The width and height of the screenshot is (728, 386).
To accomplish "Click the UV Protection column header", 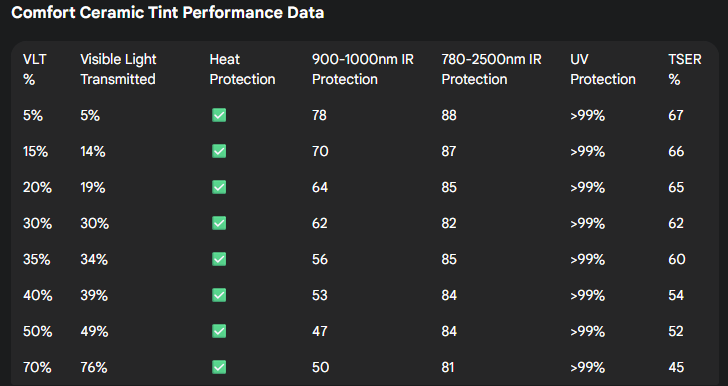I will click(603, 69).
